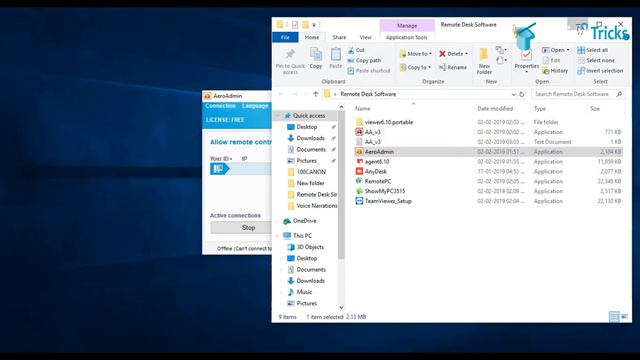
Task: Open the Delete dropdown arrow
Action: (467, 54)
